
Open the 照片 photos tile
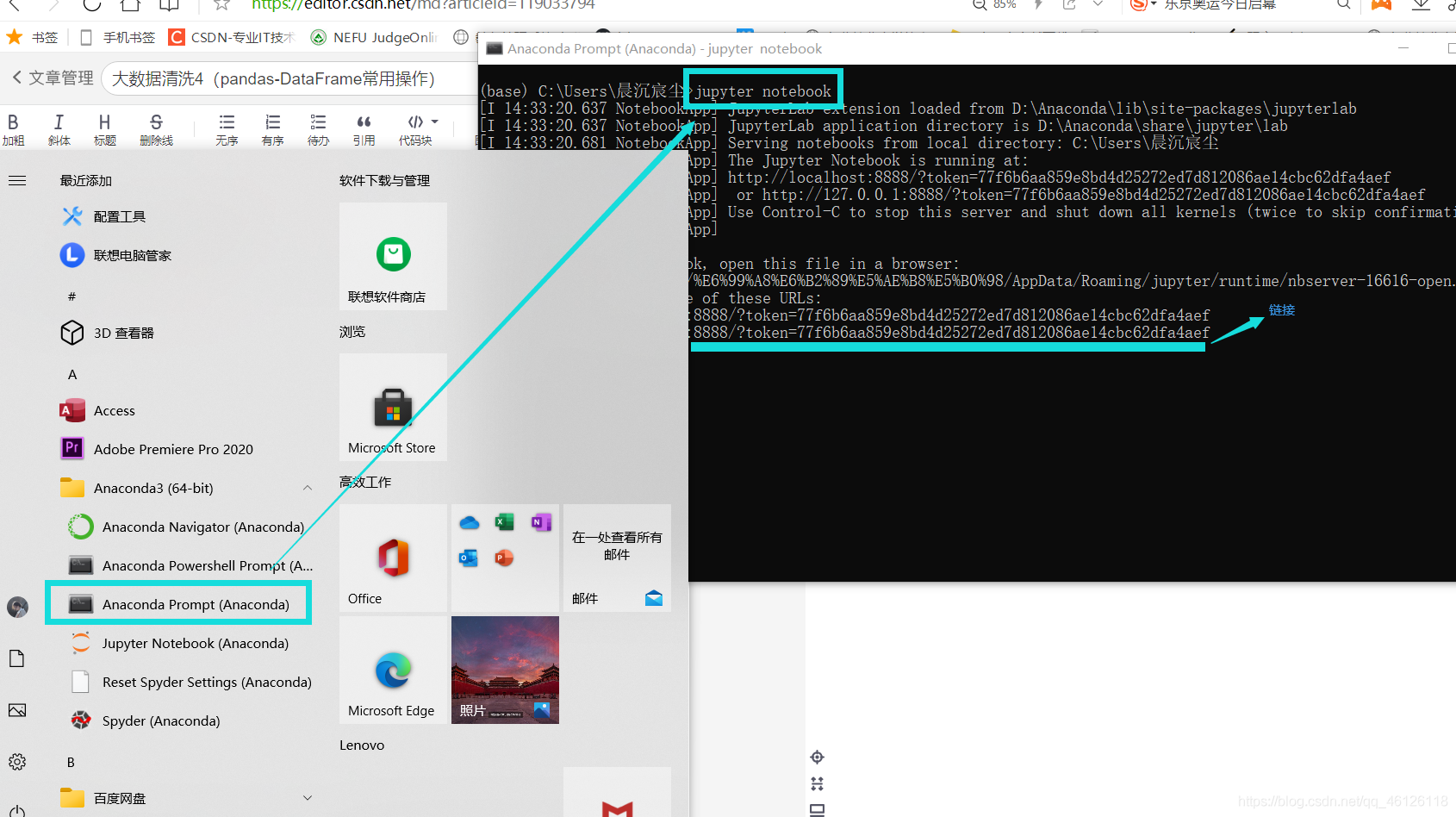(505, 670)
